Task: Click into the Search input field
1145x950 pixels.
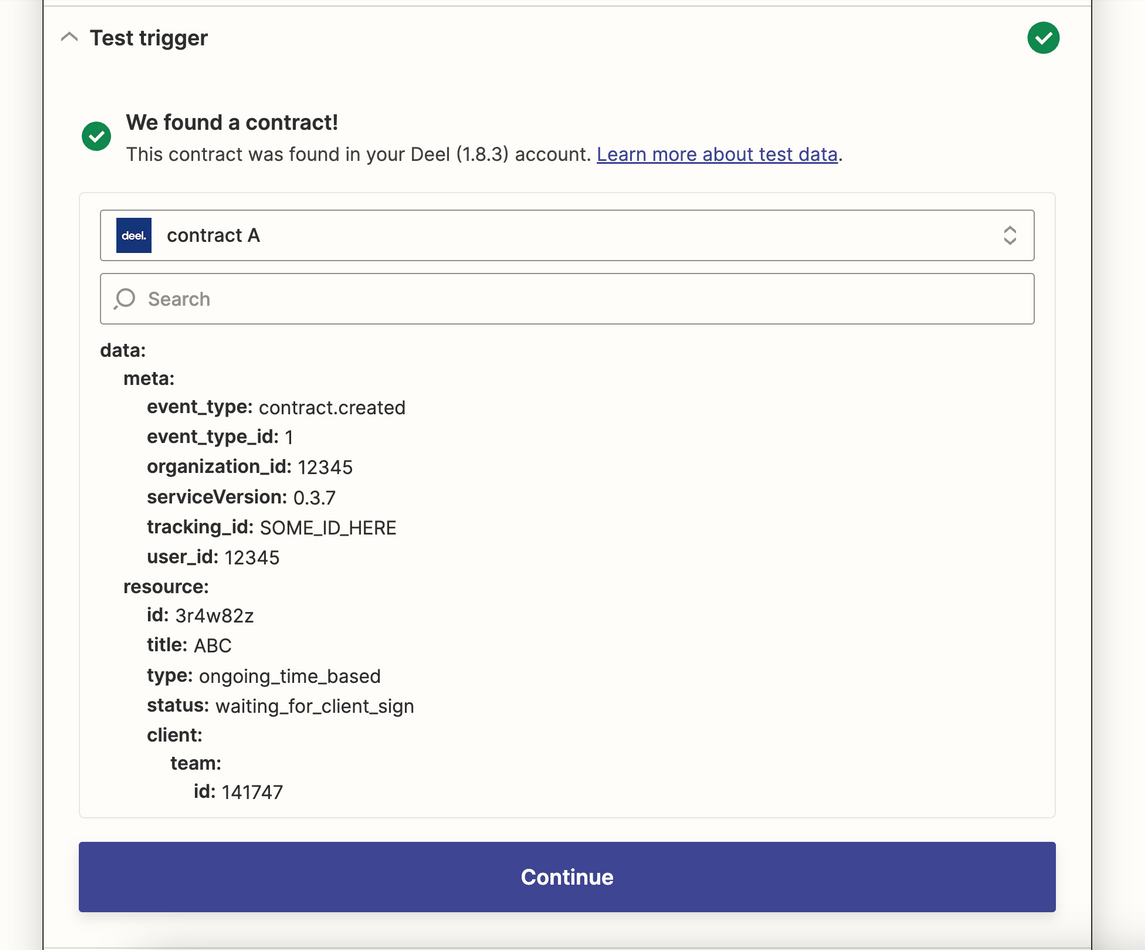Action: [x=400, y=298]
